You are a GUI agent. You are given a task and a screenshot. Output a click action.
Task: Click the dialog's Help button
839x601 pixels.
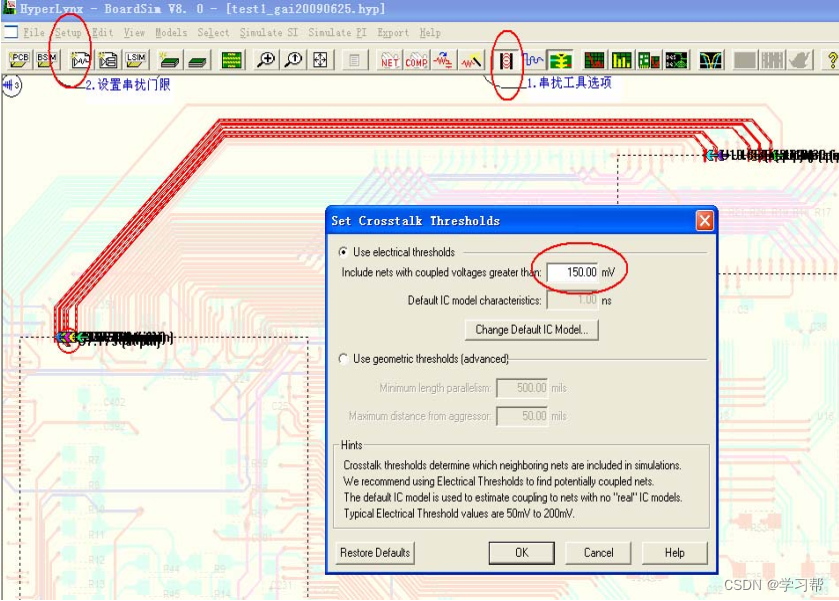coord(674,553)
